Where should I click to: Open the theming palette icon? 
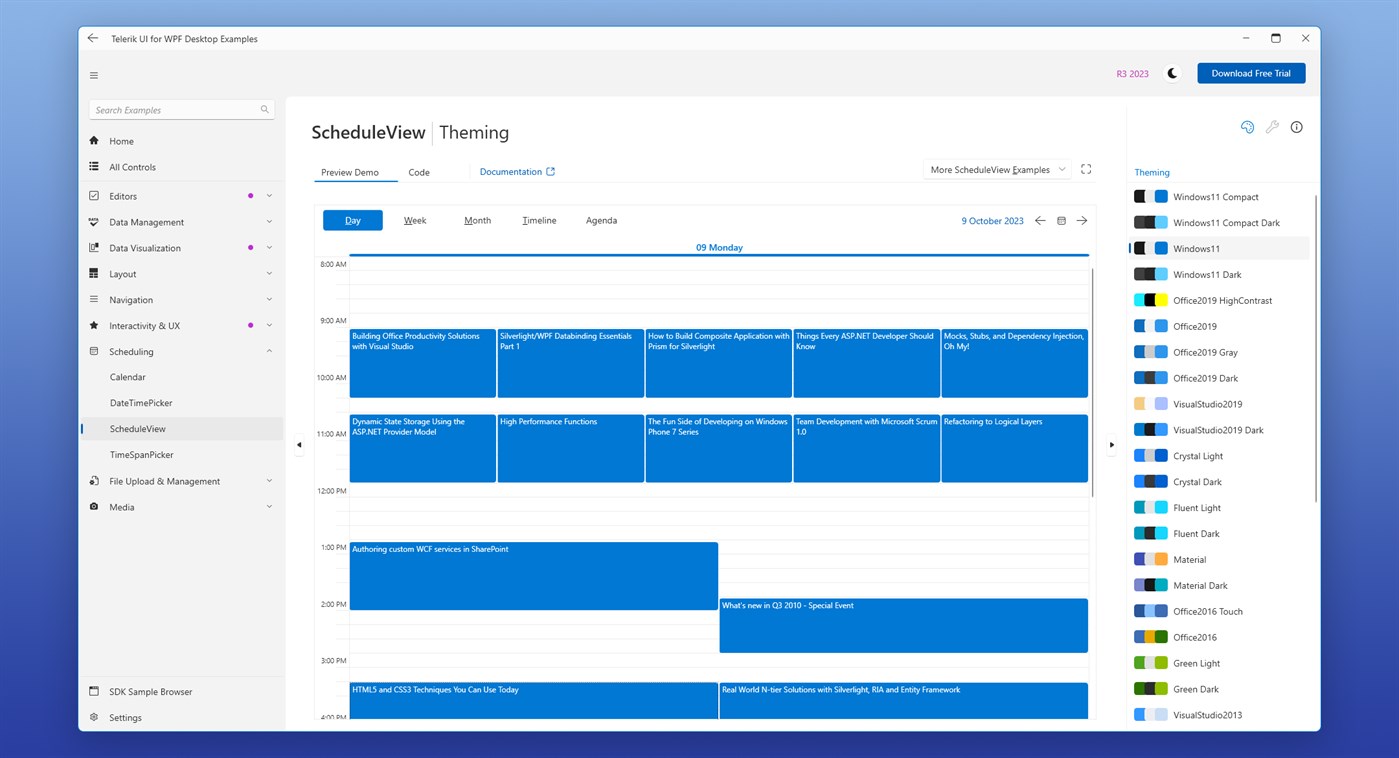[x=1247, y=127]
